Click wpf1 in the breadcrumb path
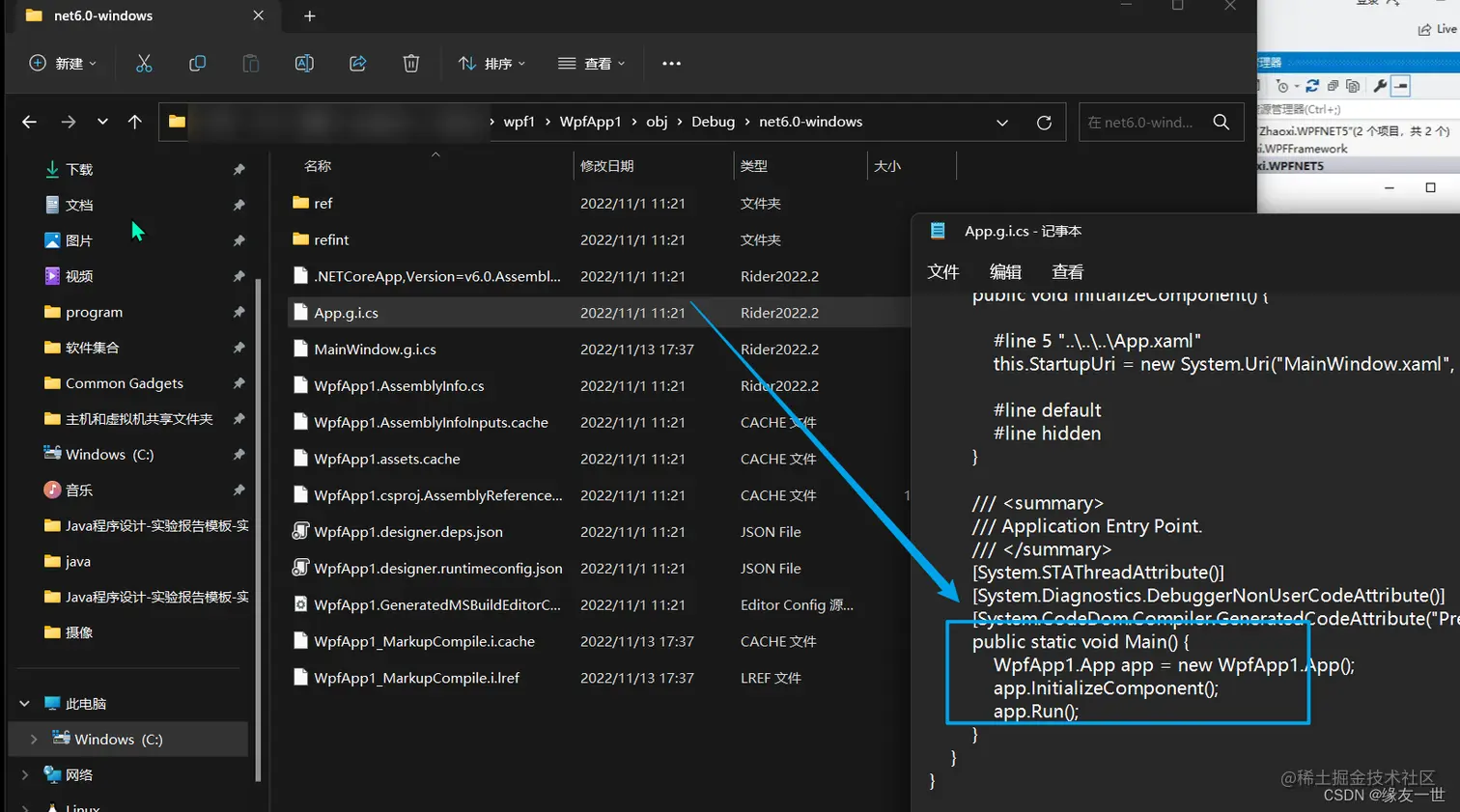This screenshot has height=812, width=1460. point(519,122)
